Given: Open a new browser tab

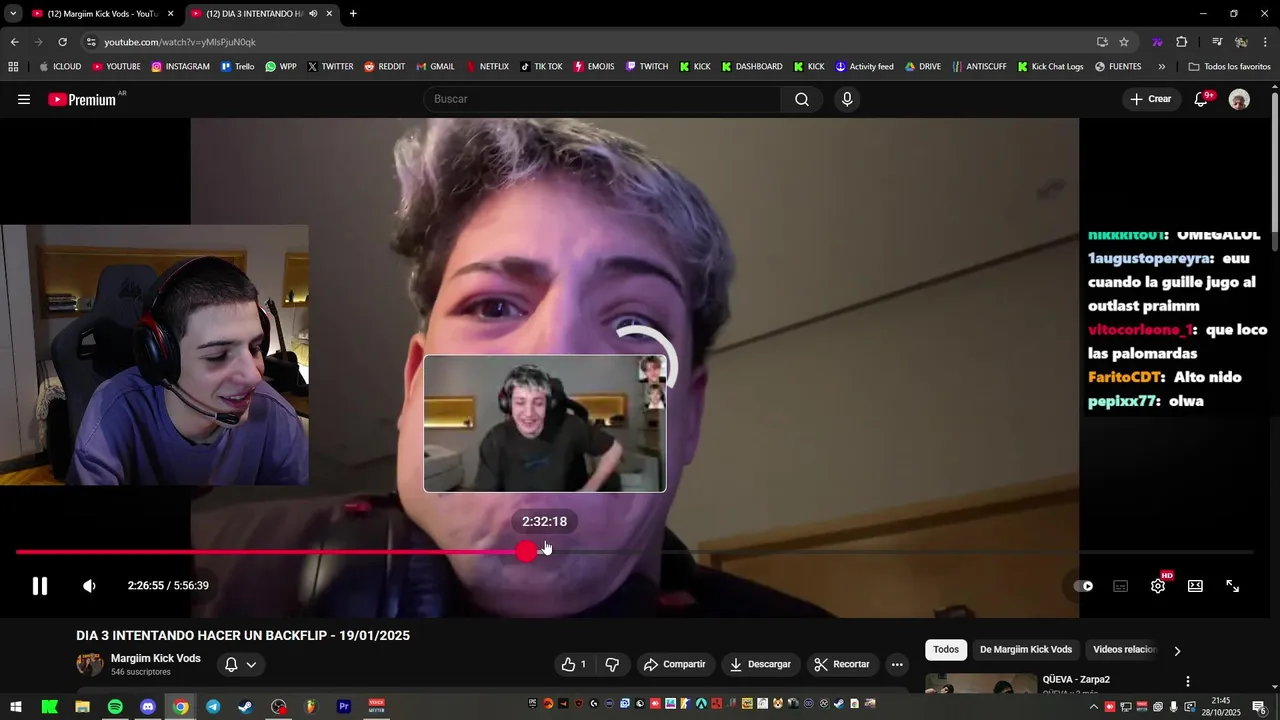Looking at the screenshot, I should 353,14.
